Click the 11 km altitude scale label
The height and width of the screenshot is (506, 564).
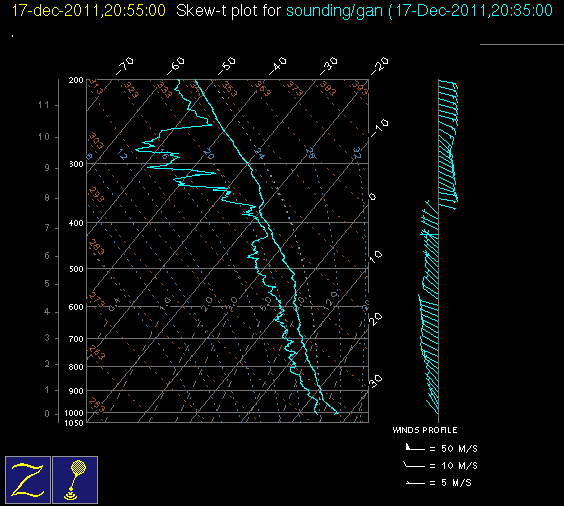(44, 105)
